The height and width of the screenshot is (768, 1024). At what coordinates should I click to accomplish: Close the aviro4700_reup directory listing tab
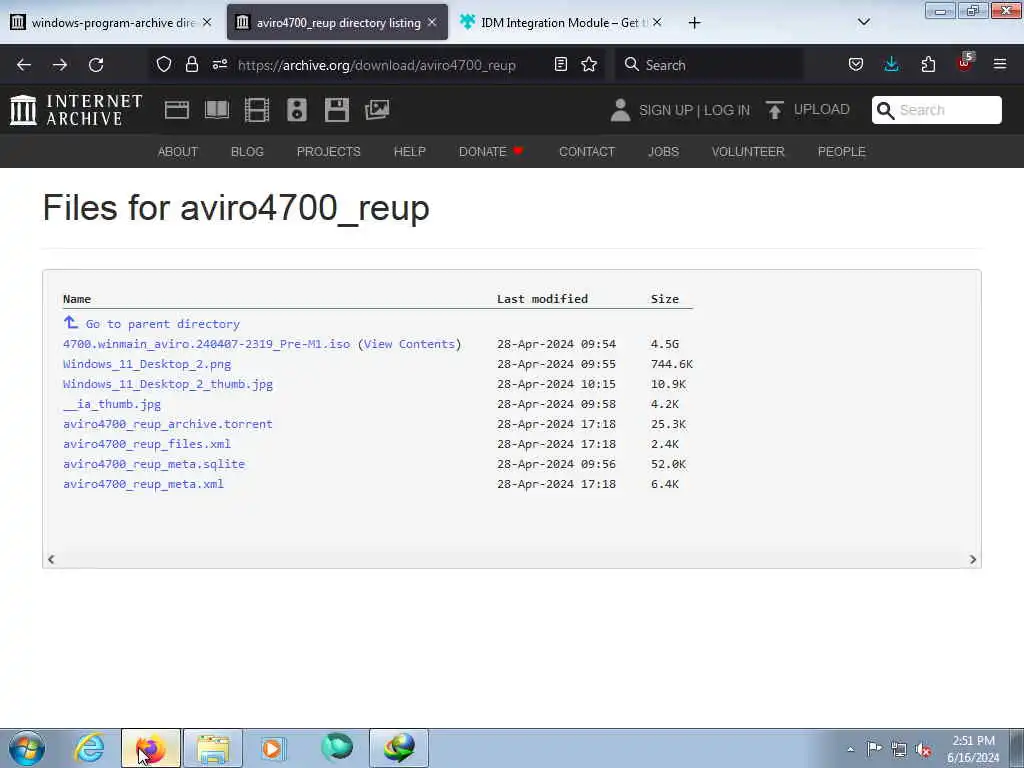pos(432,22)
